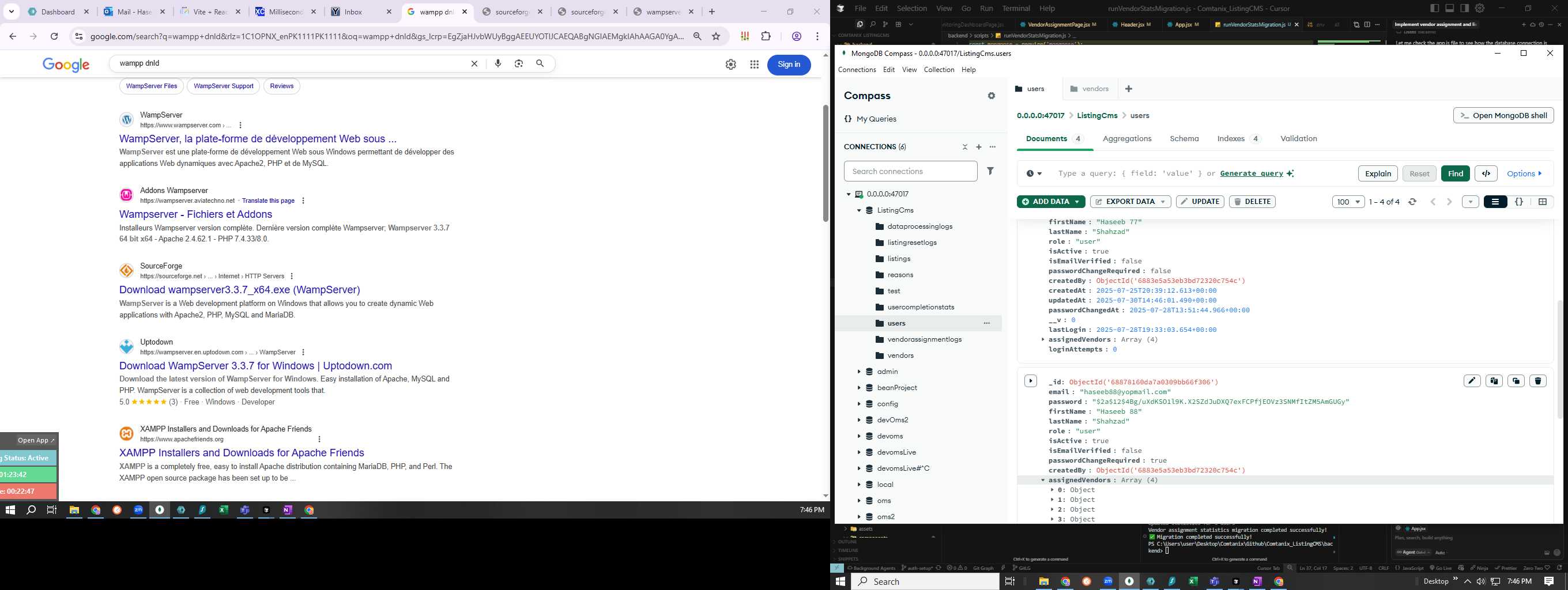
Task: Click Sign in on Google
Action: [789, 65]
